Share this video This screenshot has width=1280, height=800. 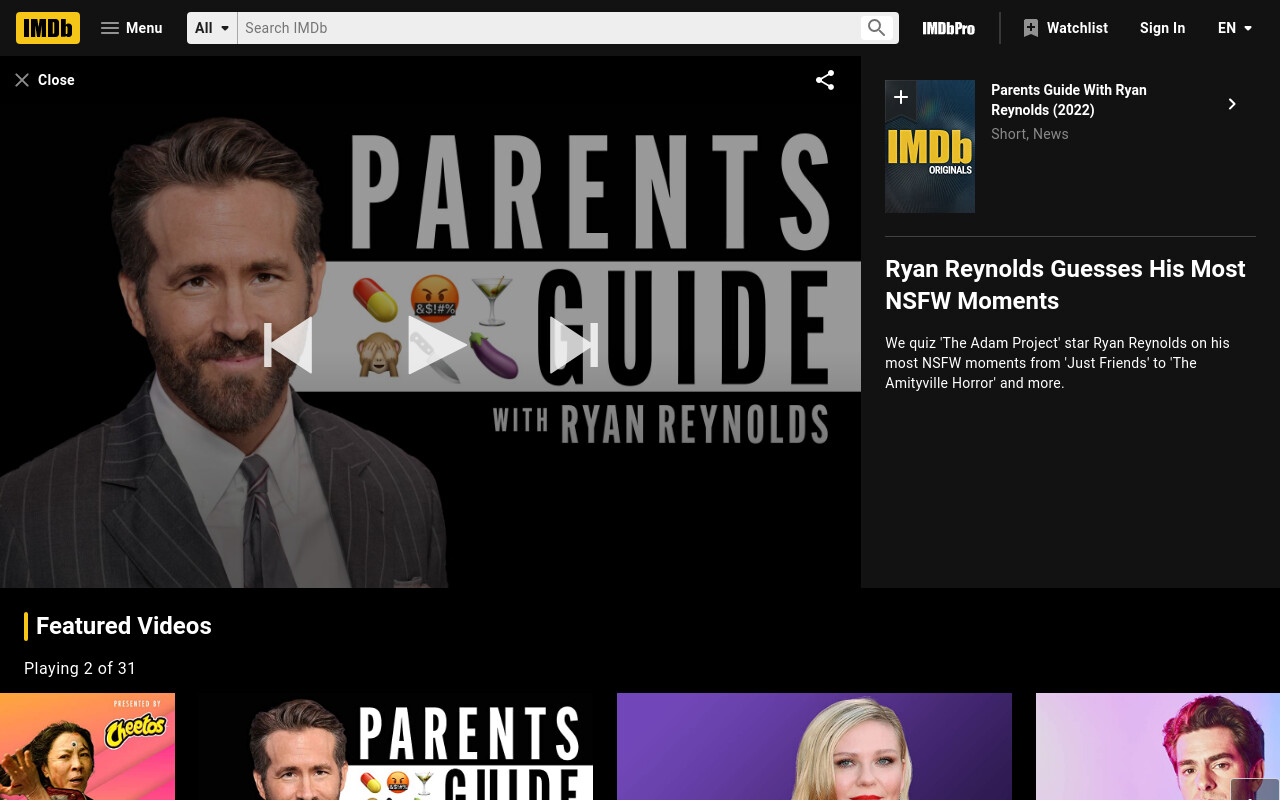click(x=825, y=80)
